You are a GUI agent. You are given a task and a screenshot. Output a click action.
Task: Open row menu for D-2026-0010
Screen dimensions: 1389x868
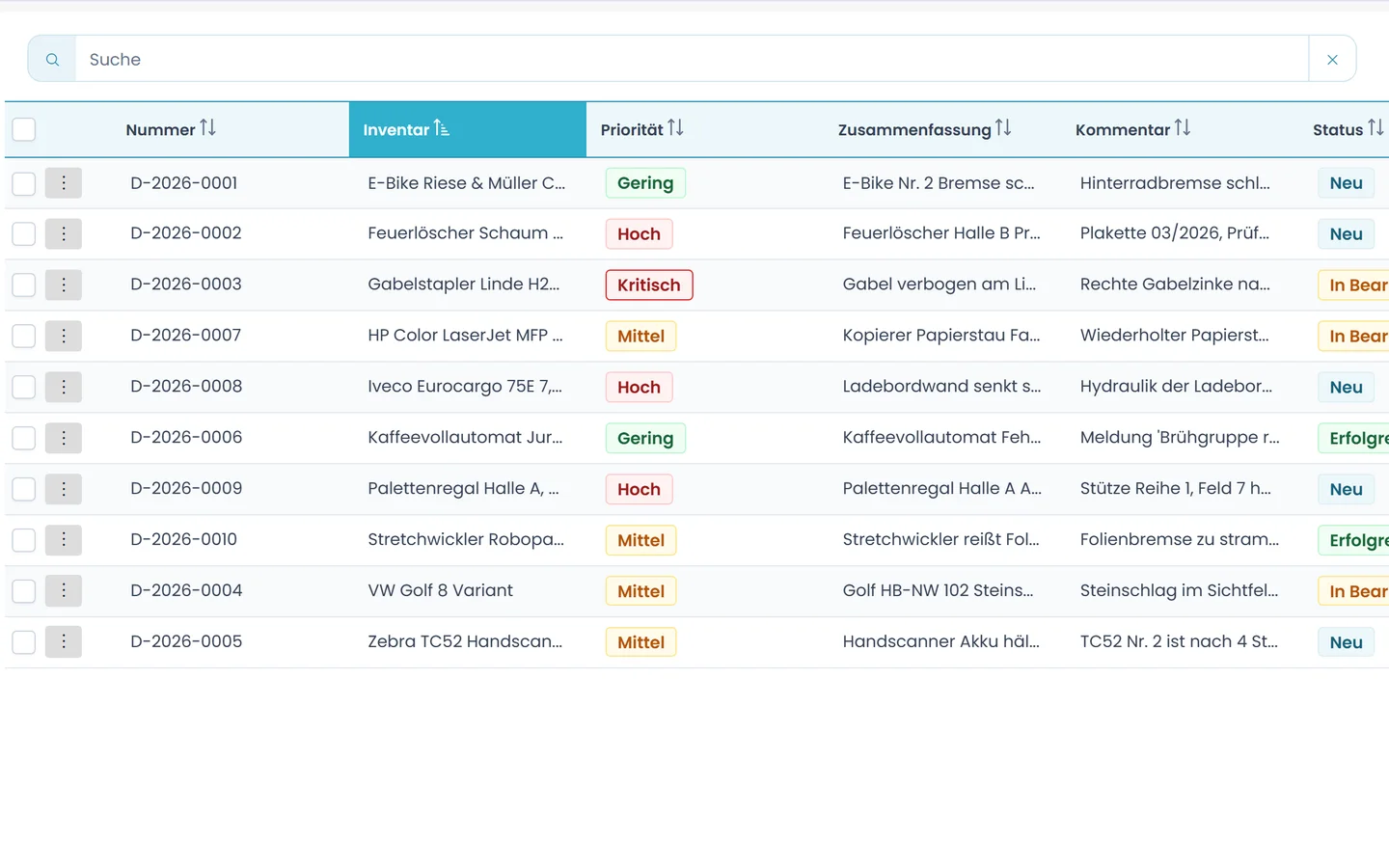click(x=64, y=540)
